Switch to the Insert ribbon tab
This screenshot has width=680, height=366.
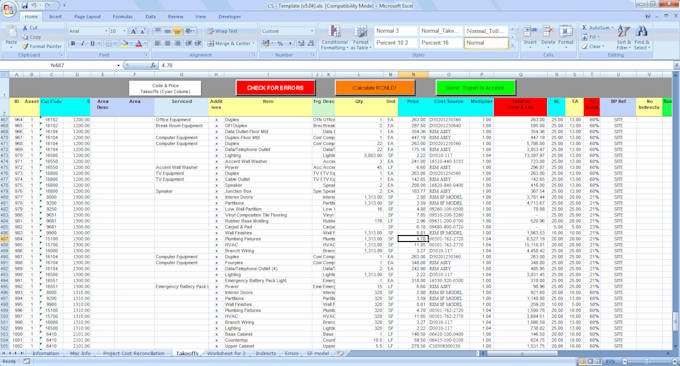55,16
